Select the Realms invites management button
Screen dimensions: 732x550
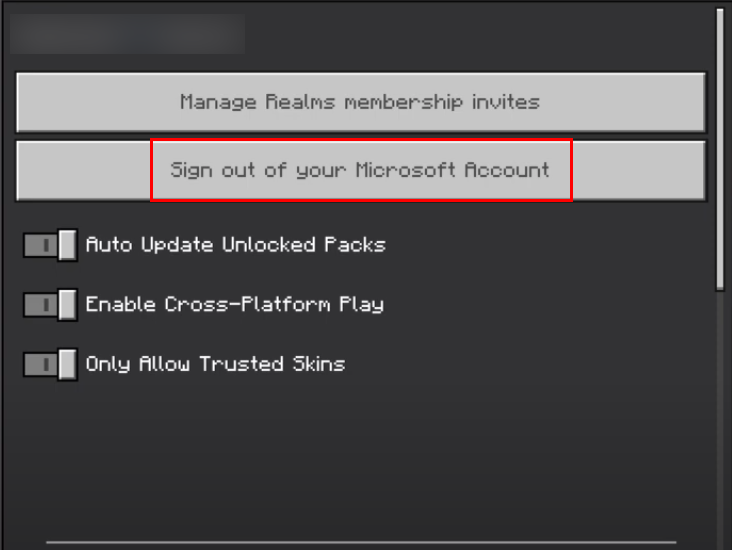[360, 102]
